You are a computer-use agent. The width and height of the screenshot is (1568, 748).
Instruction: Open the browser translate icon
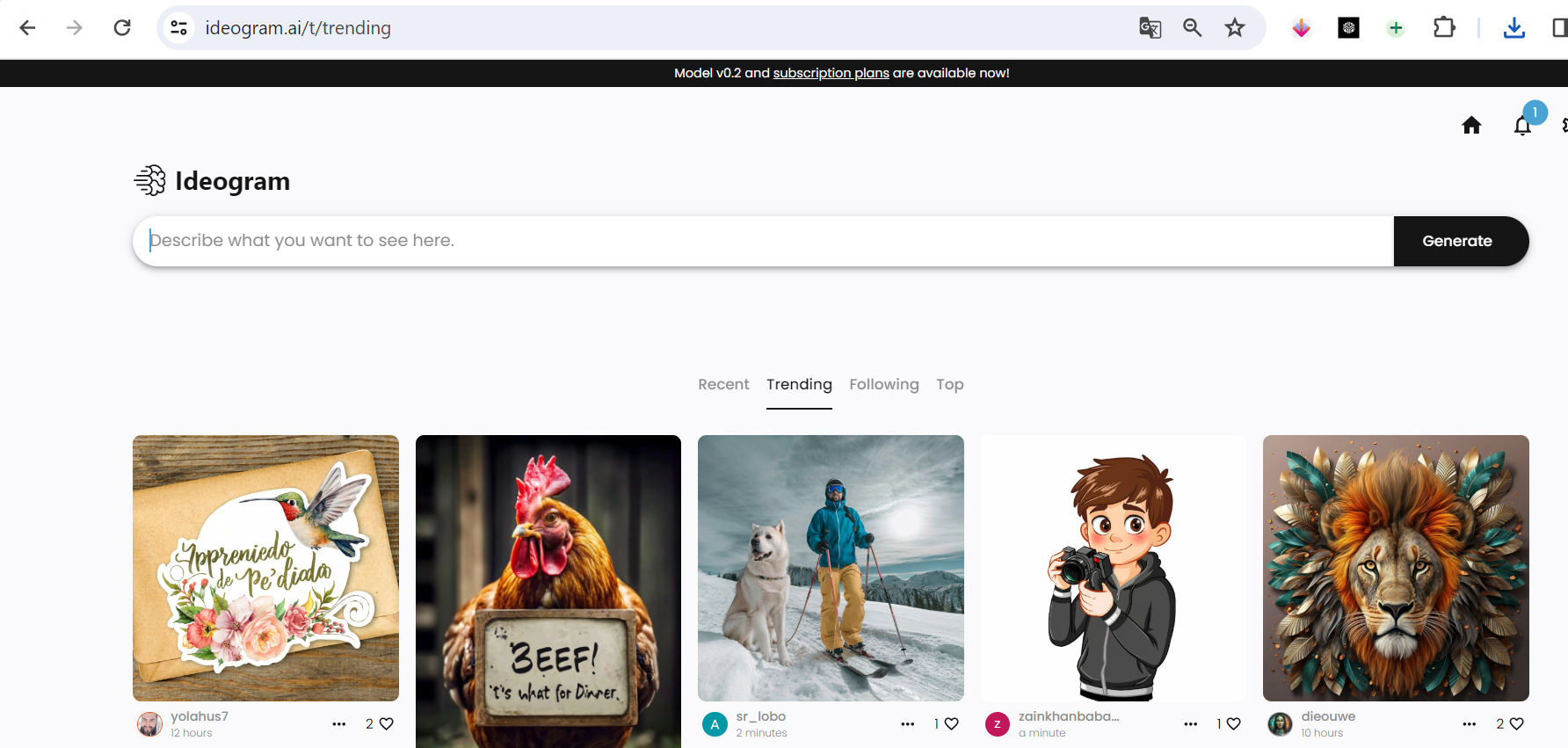point(1150,28)
